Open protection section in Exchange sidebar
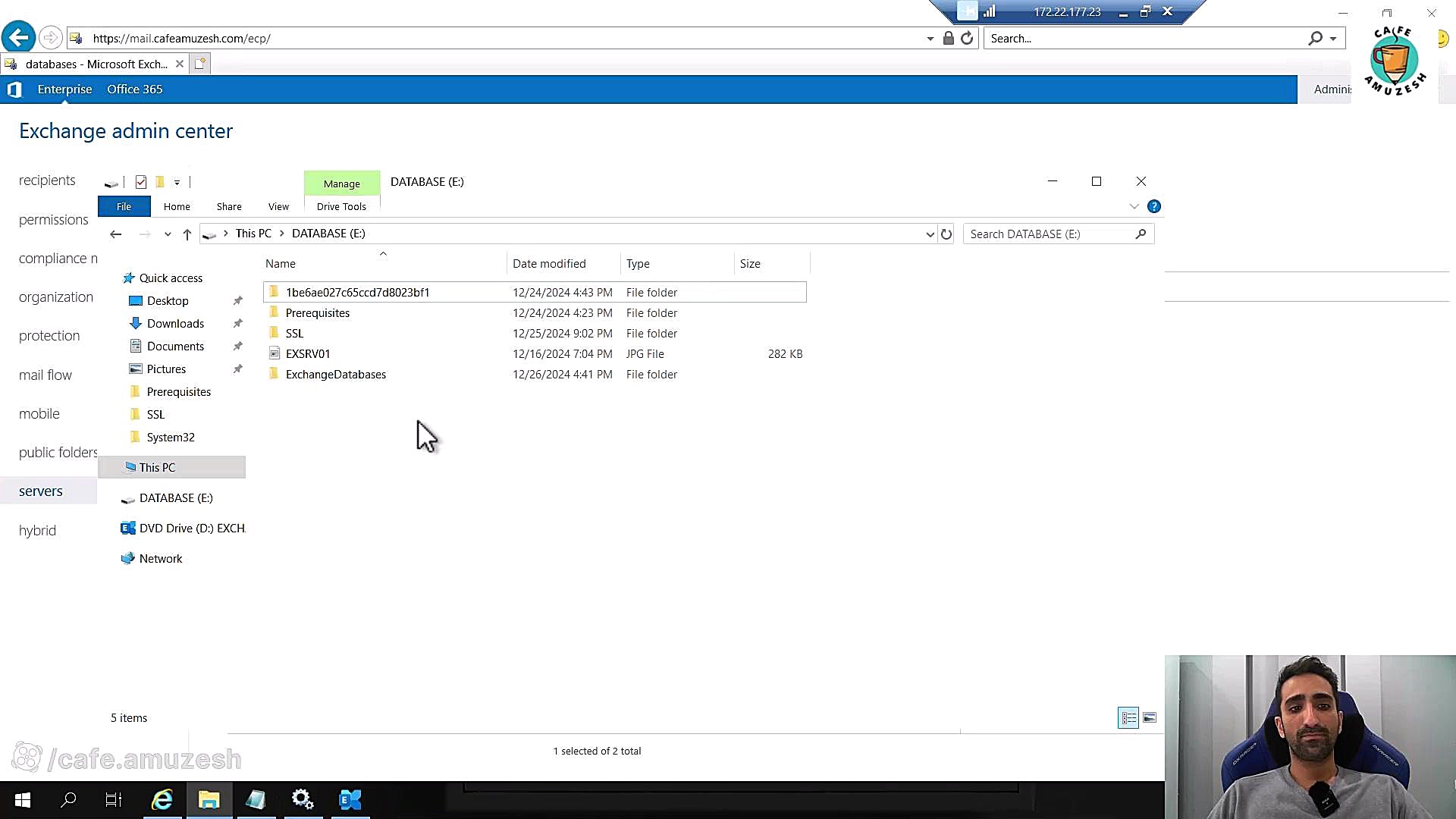 point(49,336)
